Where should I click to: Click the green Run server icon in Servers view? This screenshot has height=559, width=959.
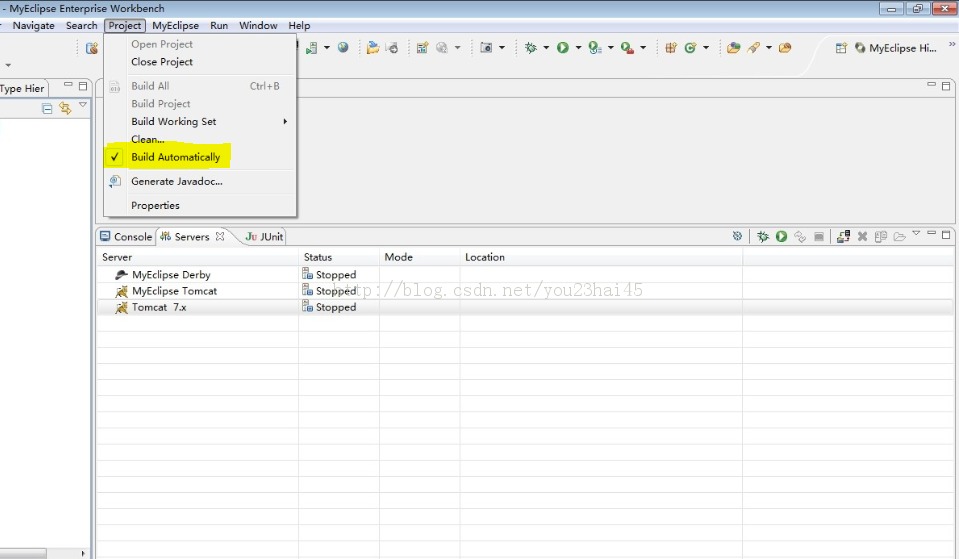(781, 237)
